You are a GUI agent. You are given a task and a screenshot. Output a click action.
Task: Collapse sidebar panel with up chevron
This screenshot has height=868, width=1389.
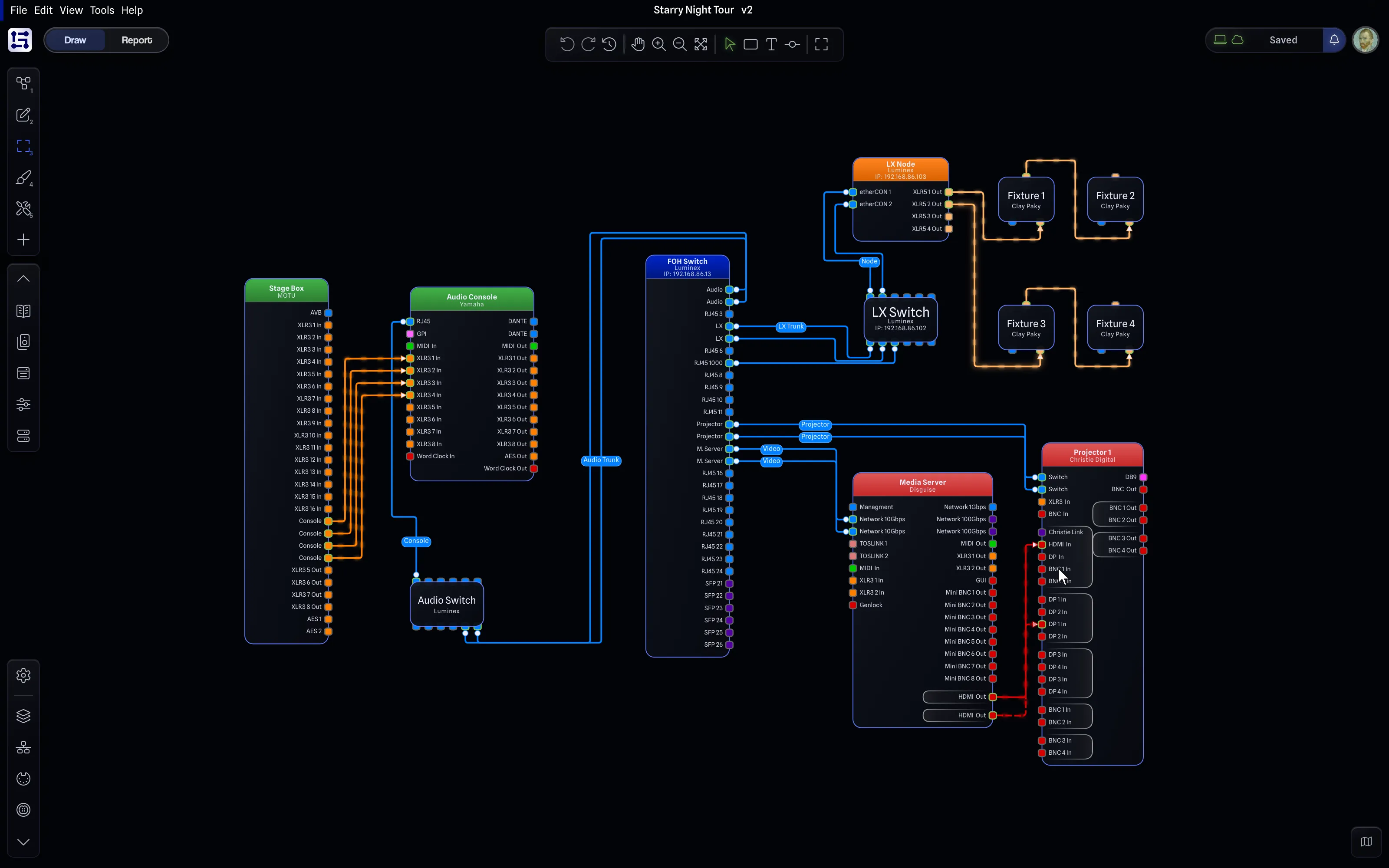(x=23, y=279)
